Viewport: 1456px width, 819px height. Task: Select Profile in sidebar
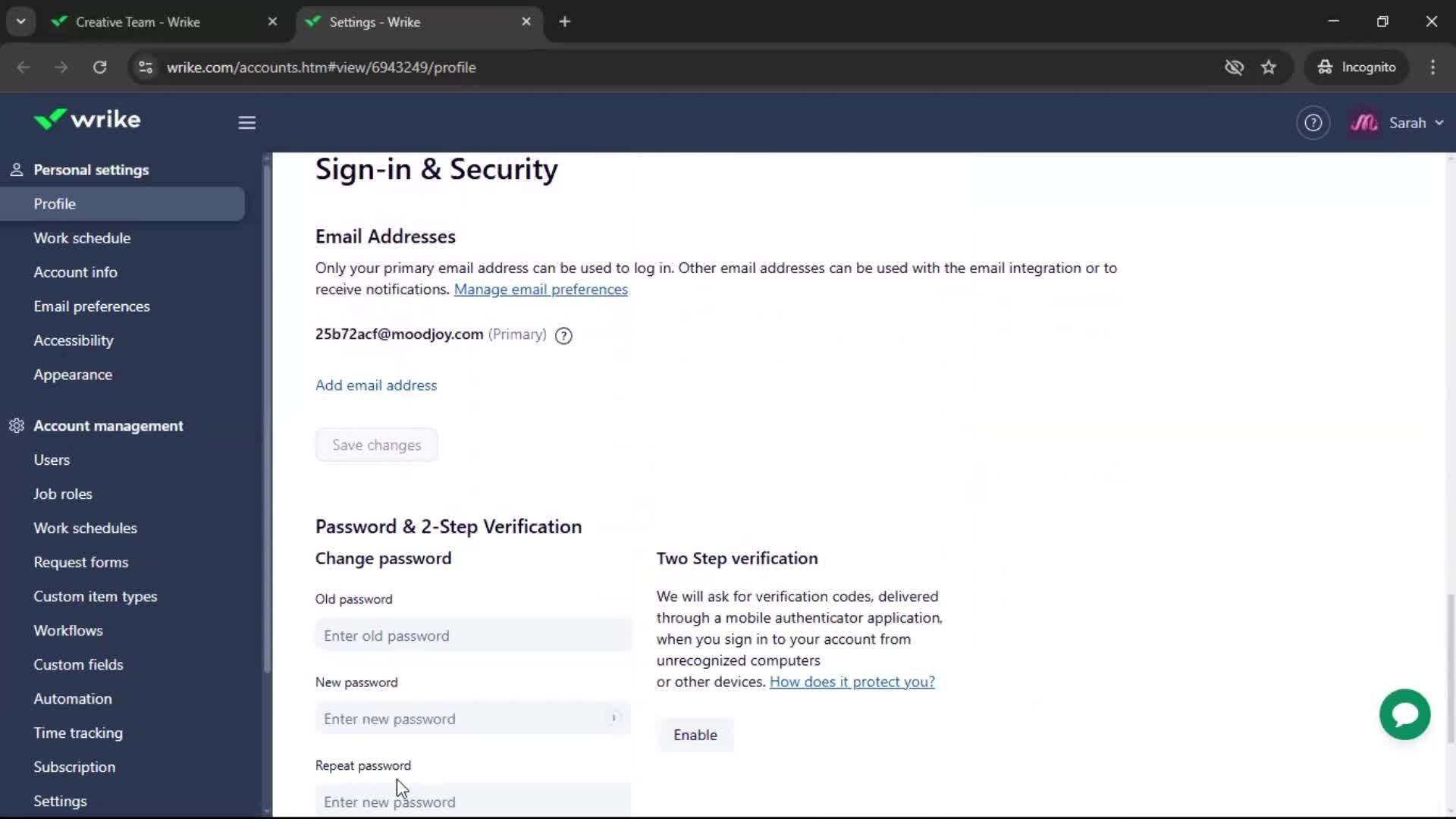click(x=123, y=204)
